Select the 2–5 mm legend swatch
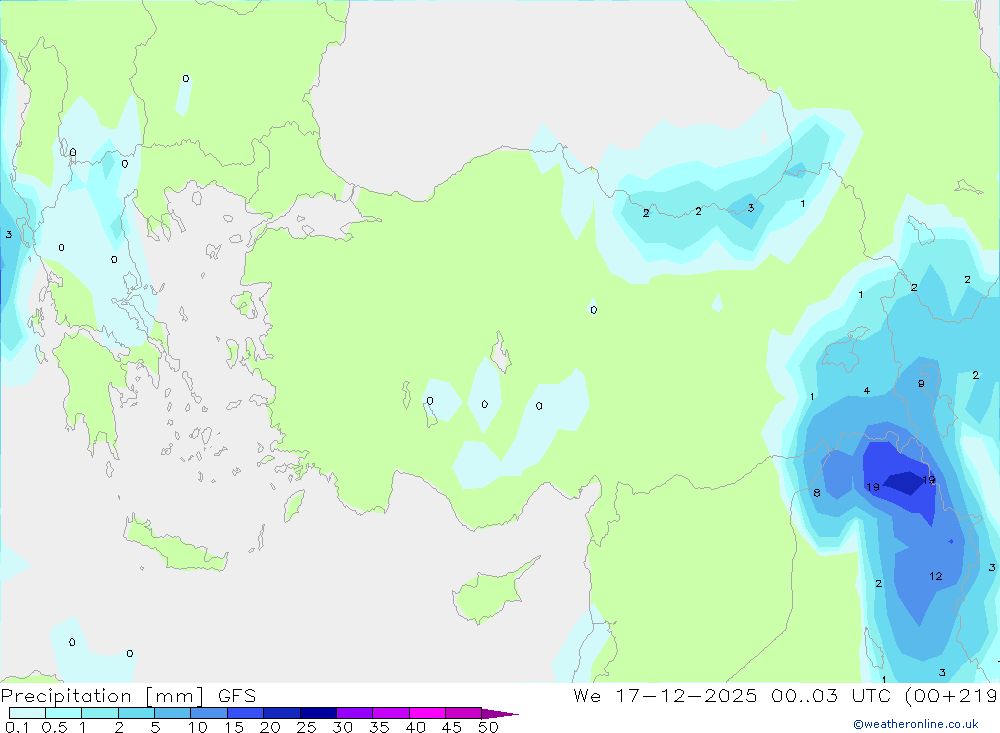 [x=136, y=713]
